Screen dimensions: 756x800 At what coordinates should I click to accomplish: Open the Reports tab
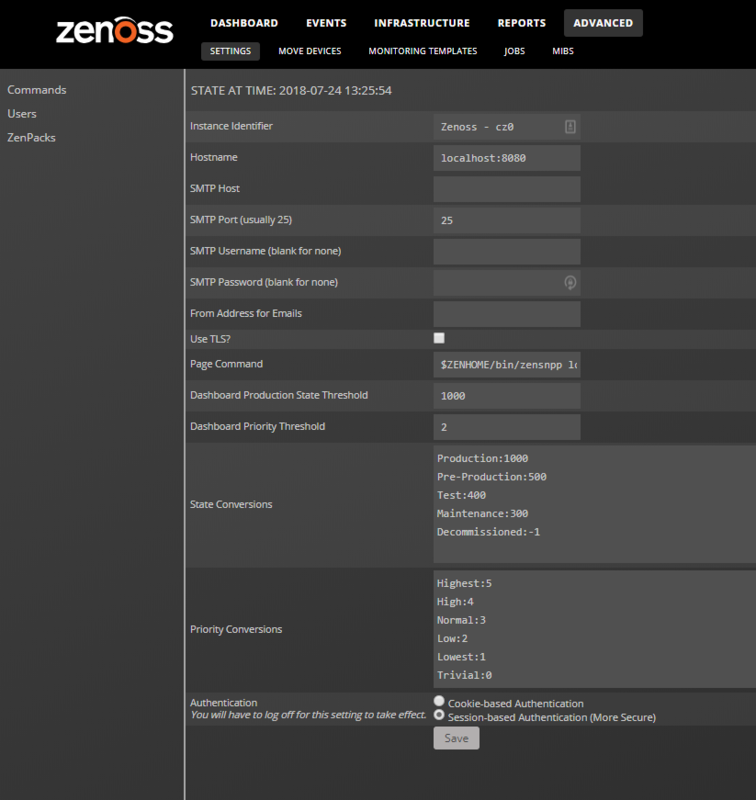[521, 23]
